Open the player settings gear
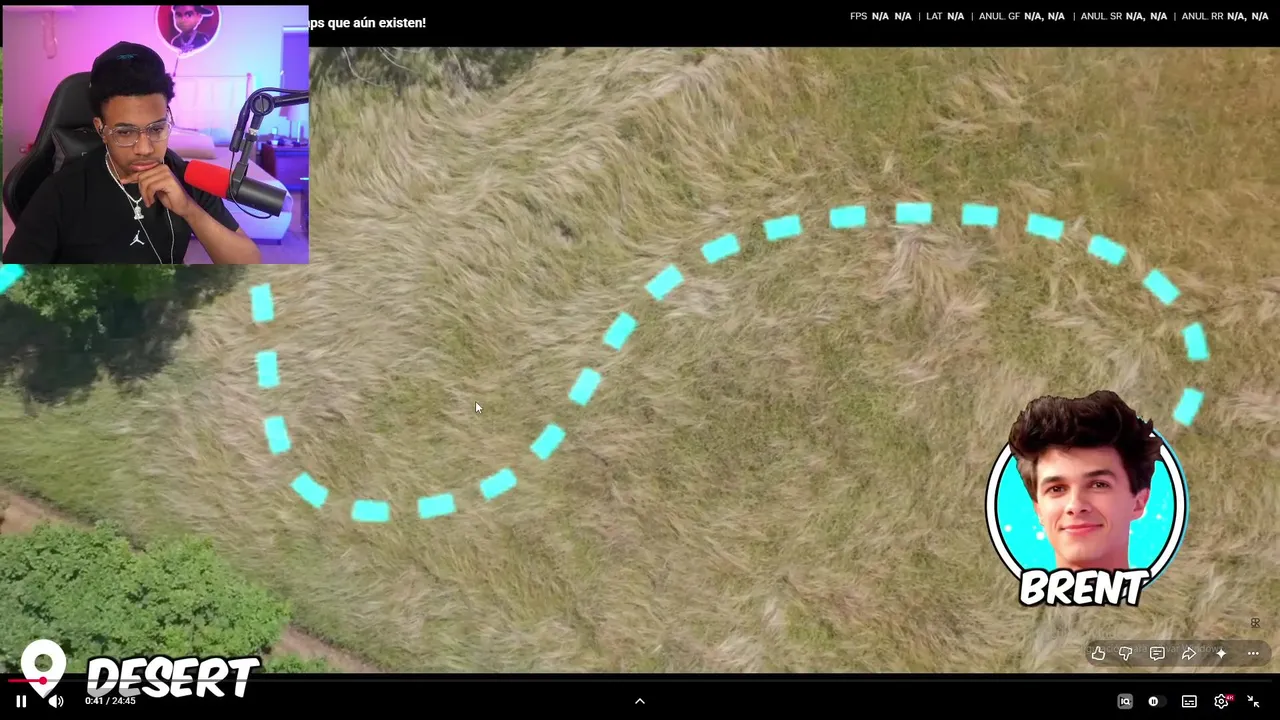This screenshot has height=720, width=1280. point(1221,701)
